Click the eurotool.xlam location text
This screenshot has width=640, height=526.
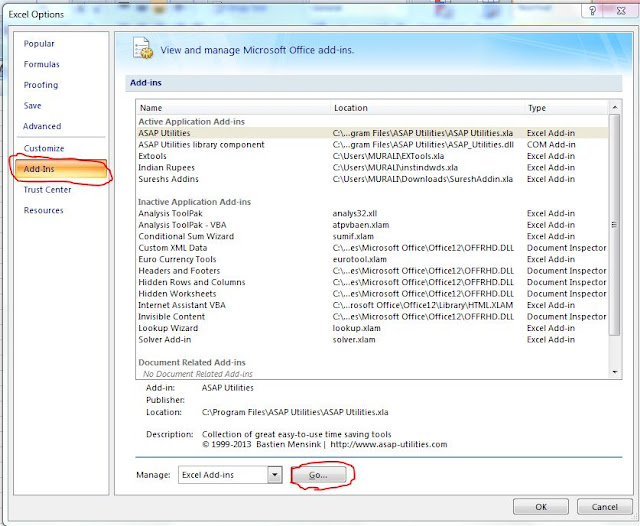click(360, 259)
